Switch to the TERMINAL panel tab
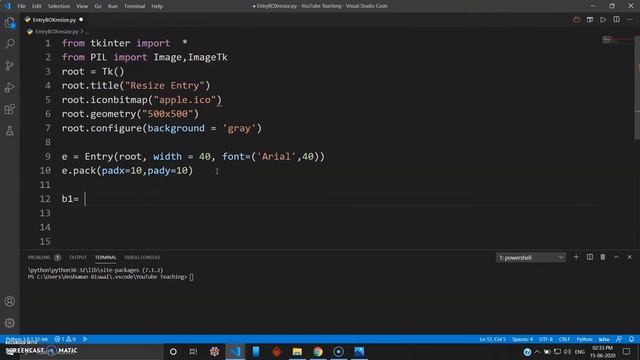Viewport: 640px width, 360px height. 106,258
